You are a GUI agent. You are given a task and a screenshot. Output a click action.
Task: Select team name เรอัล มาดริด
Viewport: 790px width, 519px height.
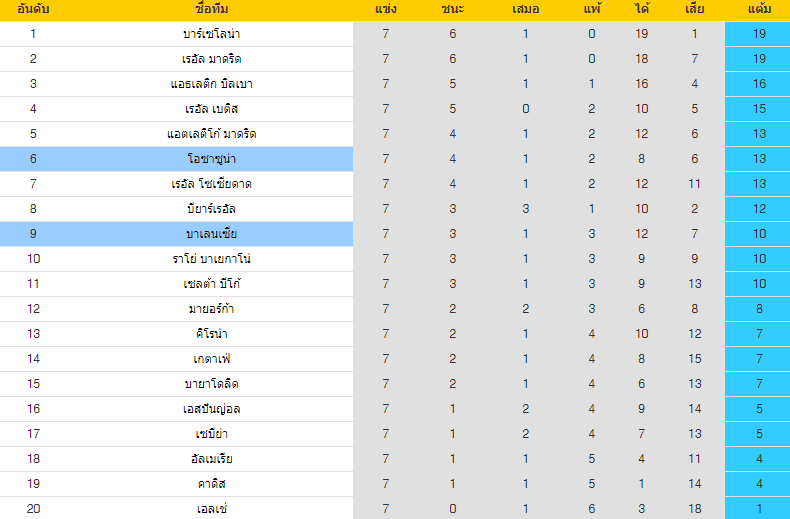coord(212,59)
